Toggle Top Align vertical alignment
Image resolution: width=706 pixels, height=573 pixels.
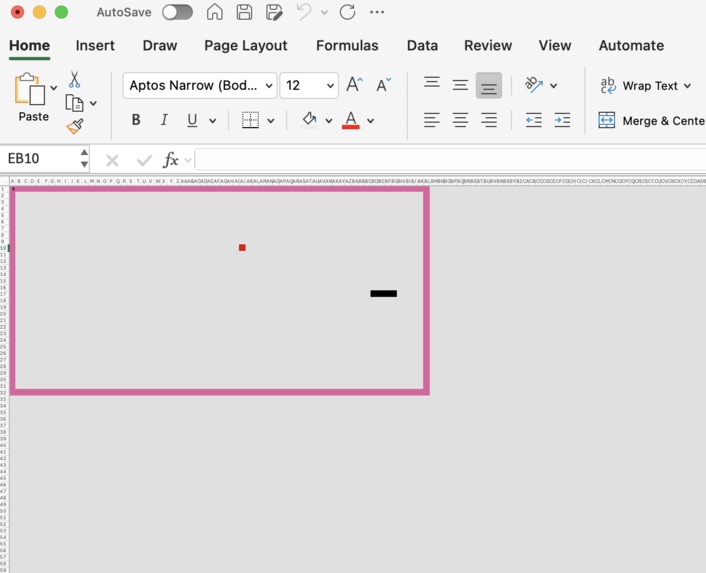tap(432, 84)
